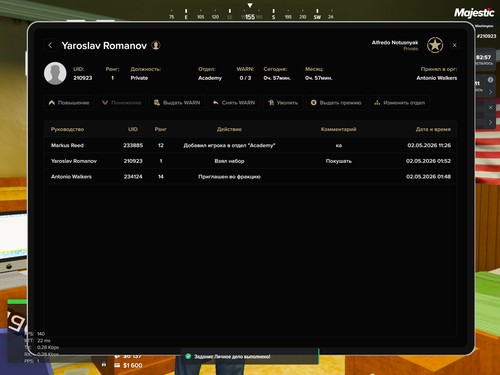Click the $1 600 cash indicator
The image size is (500, 375).
click(x=128, y=366)
